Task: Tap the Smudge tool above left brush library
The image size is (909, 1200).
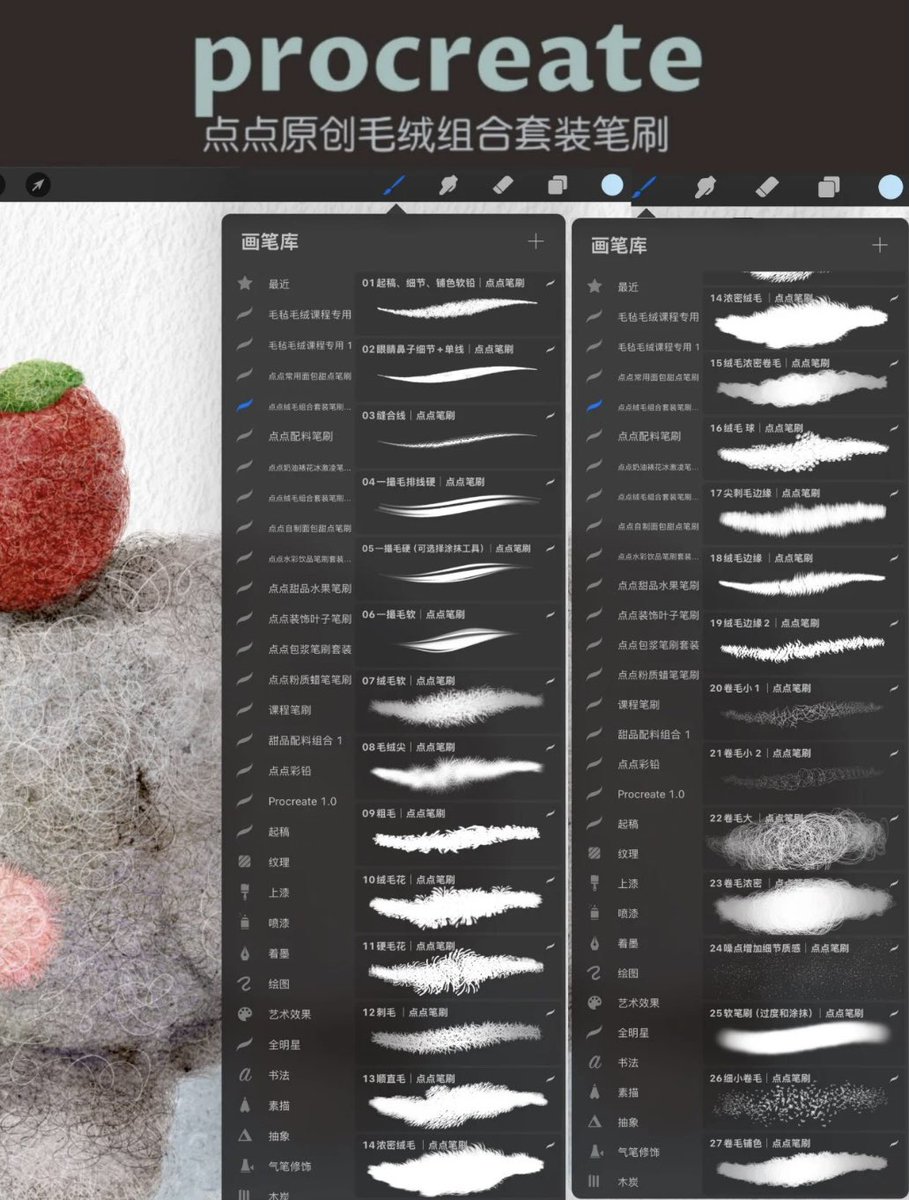Action: click(x=450, y=185)
